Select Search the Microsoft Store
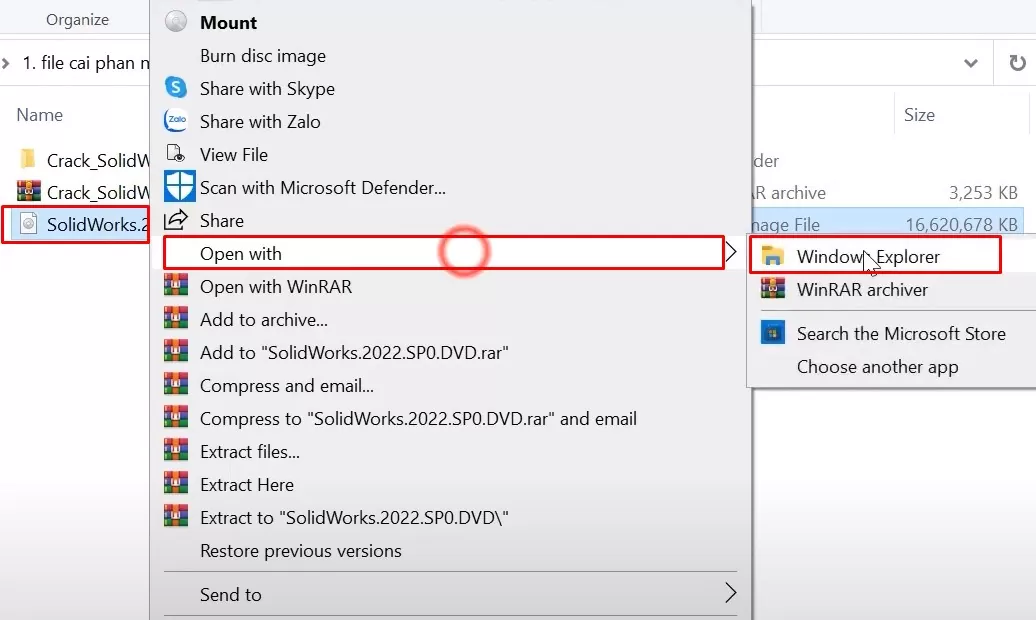The width and height of the screenshot is (1036, 620). (898, 333)
